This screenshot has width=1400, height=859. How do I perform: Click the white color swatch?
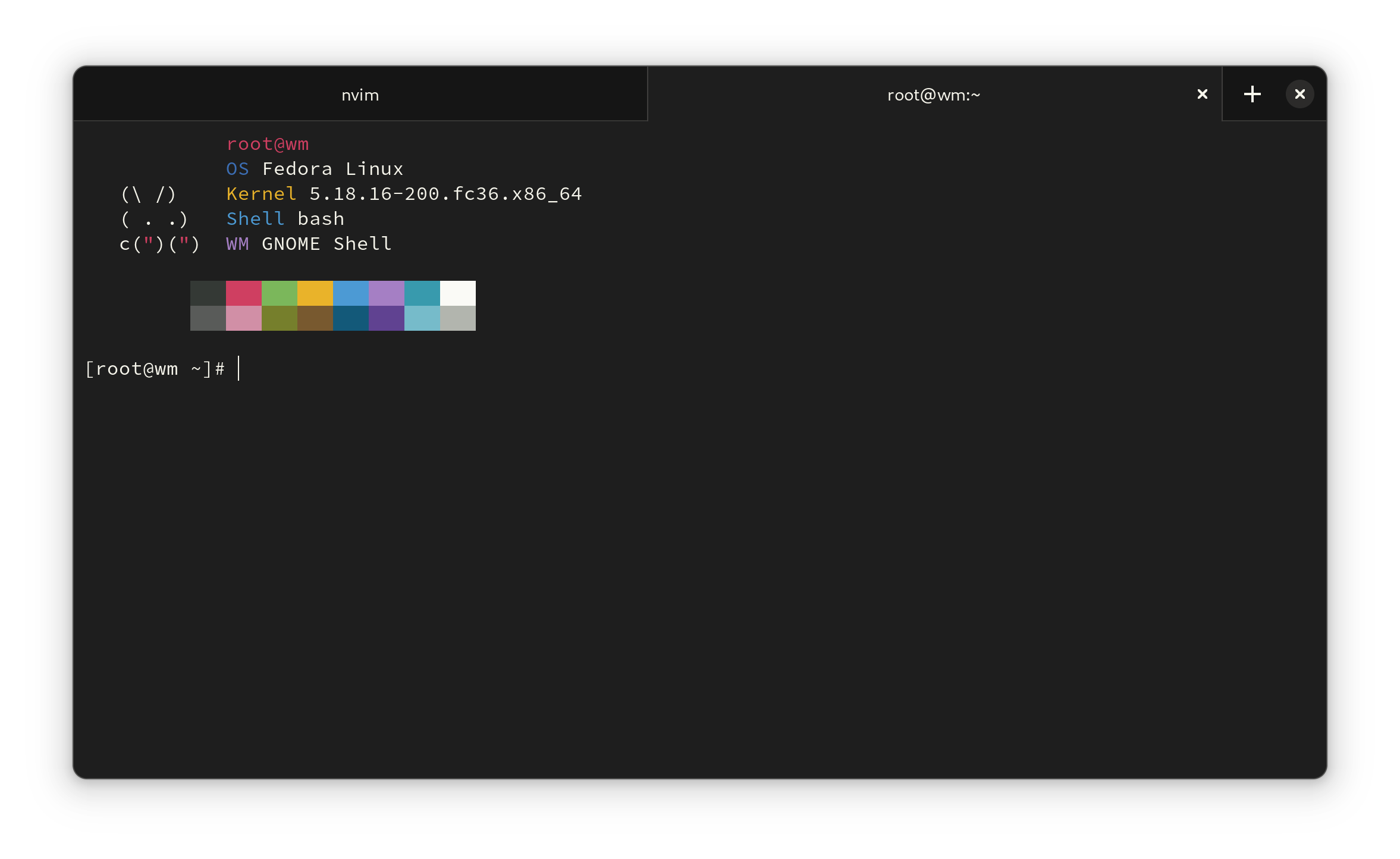pos(457,293)
